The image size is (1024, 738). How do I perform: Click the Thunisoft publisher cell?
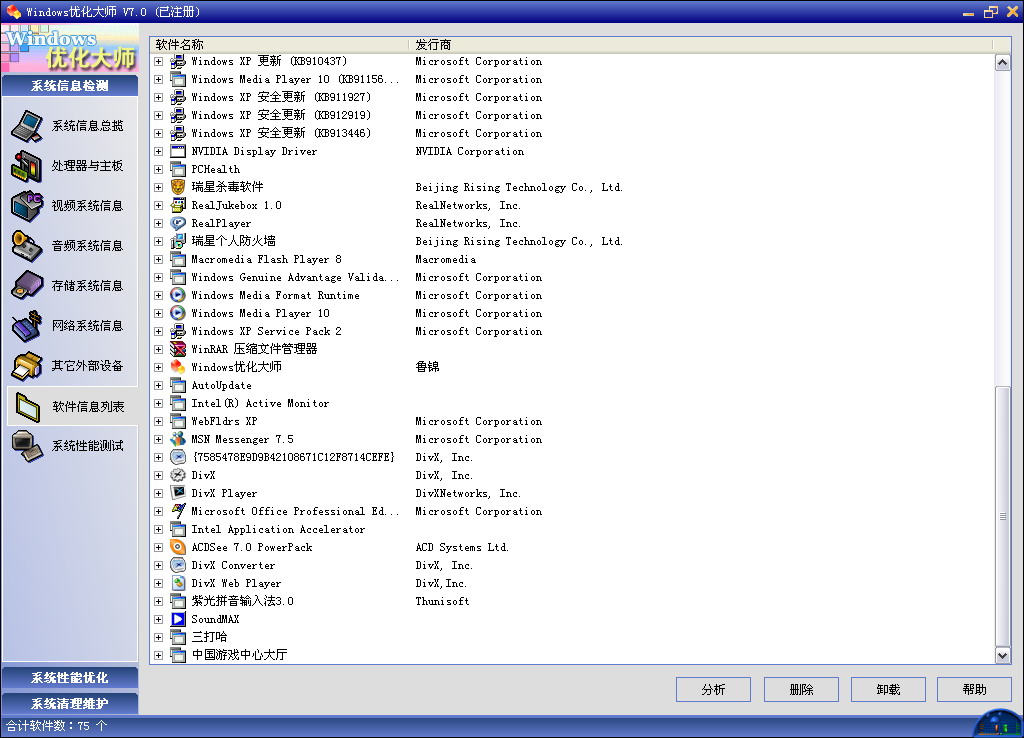tap(442, 602)
